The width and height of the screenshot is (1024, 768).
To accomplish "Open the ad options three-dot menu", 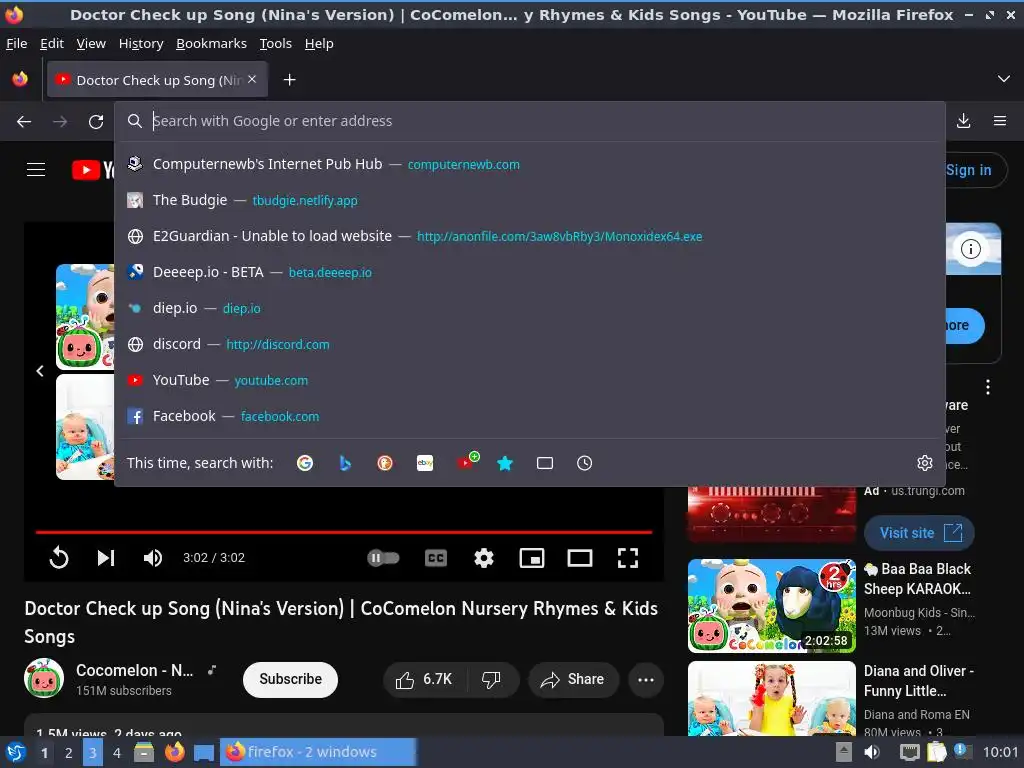I will (x=987, y=387).
